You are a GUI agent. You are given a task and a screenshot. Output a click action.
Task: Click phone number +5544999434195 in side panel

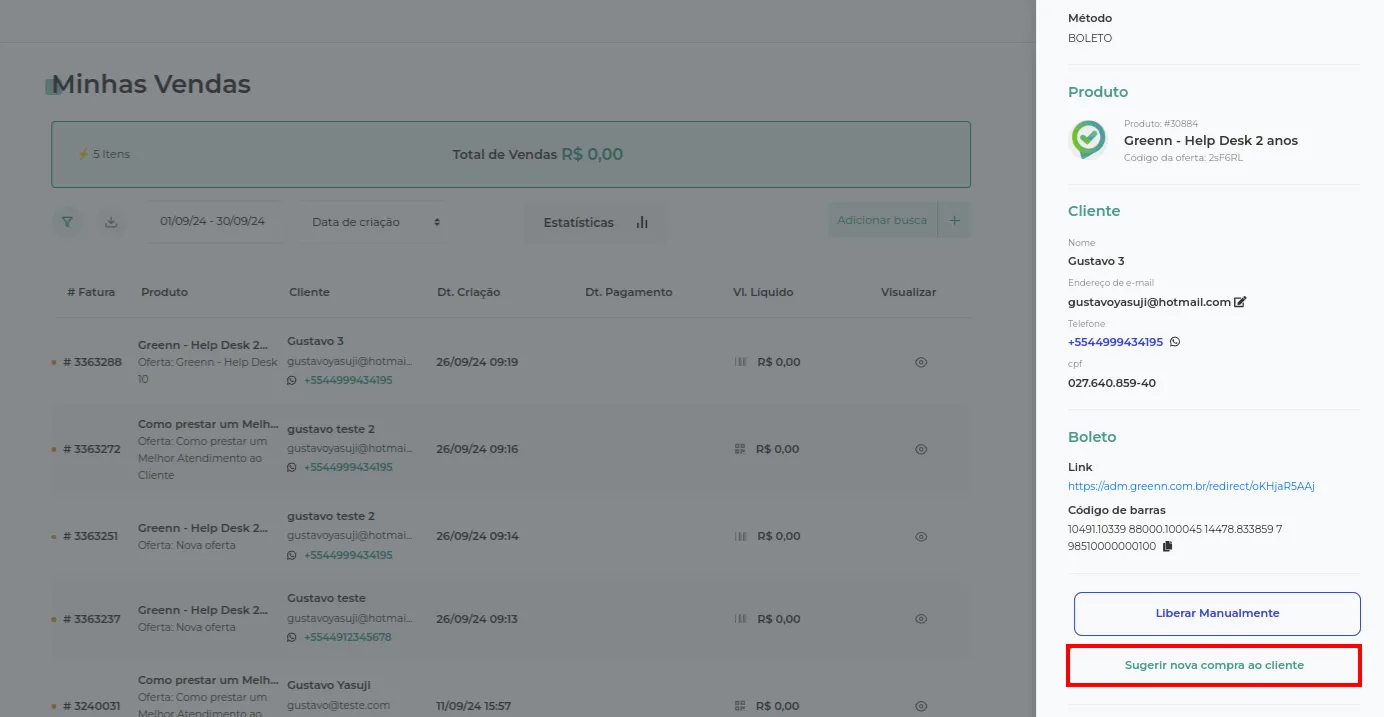(x=1115, y=342)
